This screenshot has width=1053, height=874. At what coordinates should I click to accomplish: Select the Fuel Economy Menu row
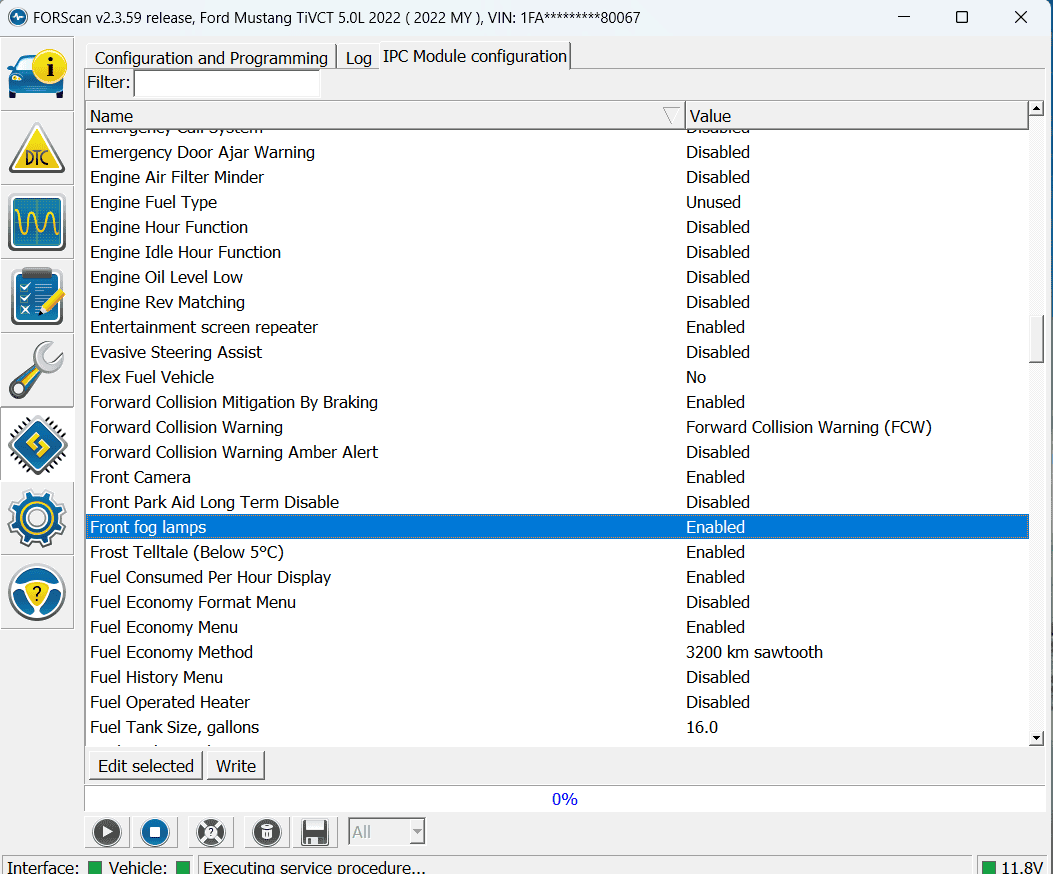click(557, 627)
